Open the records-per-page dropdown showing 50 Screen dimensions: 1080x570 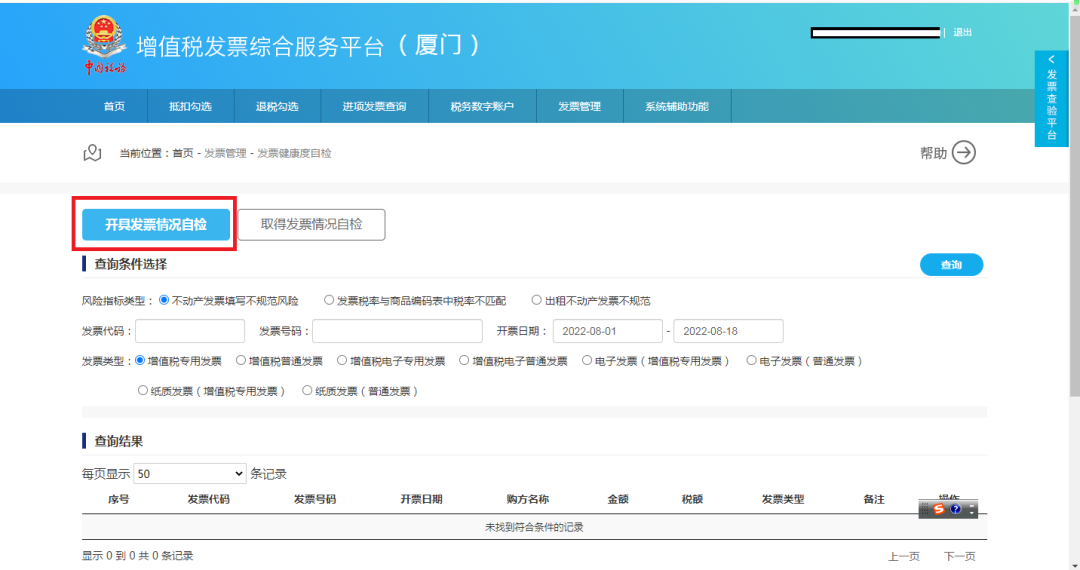[189, 474]
